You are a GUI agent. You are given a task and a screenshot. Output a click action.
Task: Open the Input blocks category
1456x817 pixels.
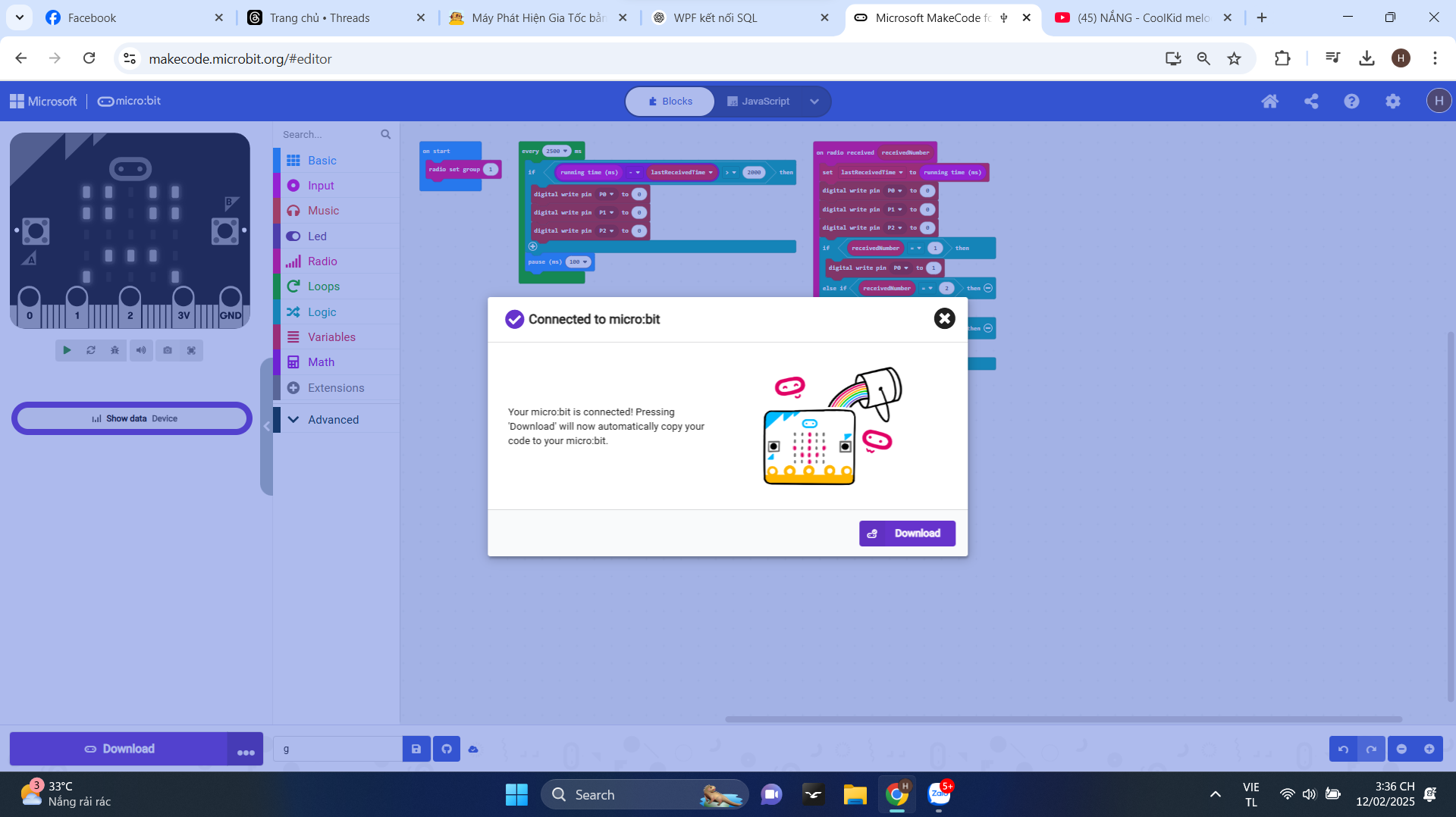(337, 186)
